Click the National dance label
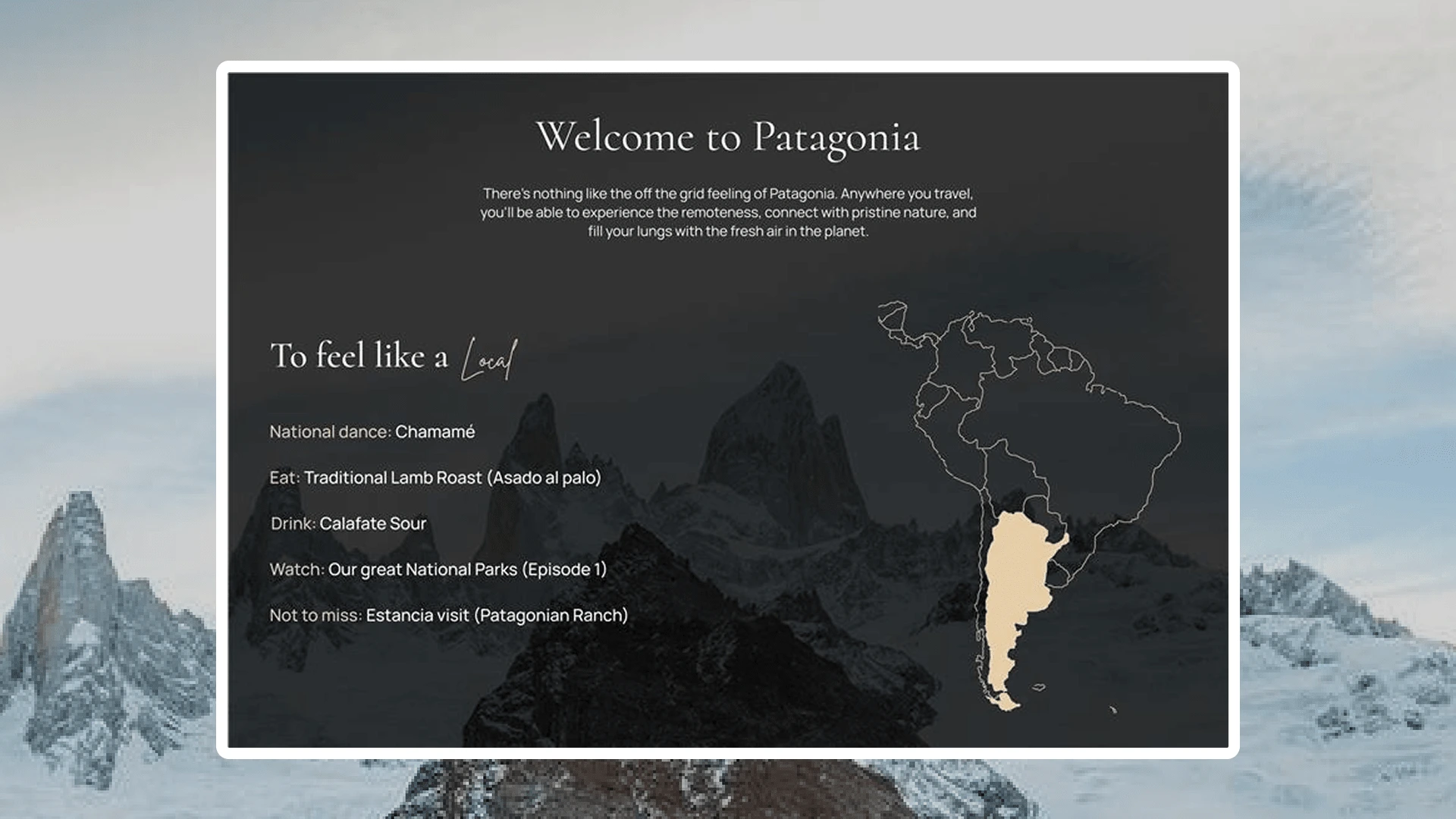This screenshot has width=1456, height=819. tap(330, 432)
